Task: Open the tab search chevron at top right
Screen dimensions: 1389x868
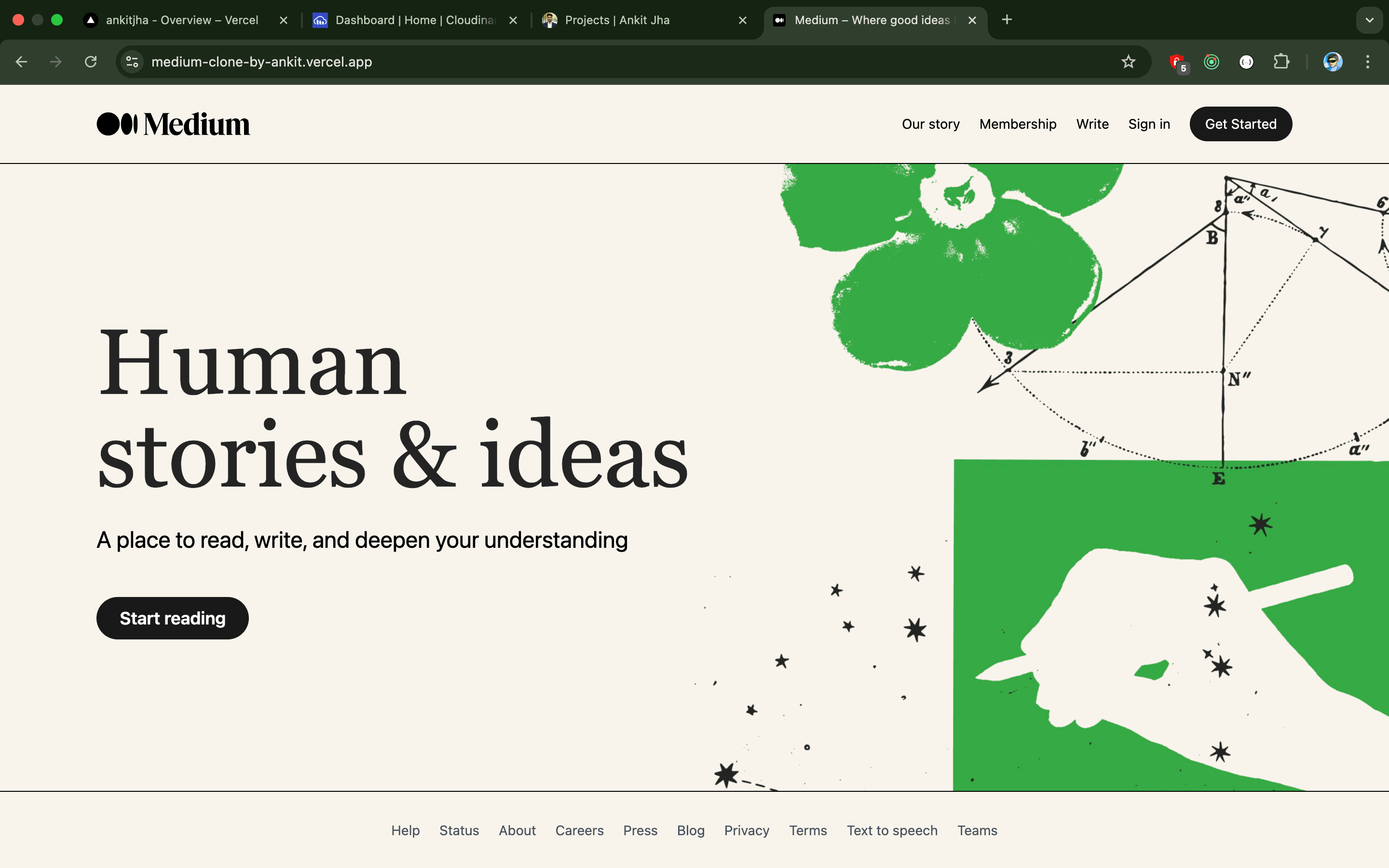Action: (x=1370, y=20)
